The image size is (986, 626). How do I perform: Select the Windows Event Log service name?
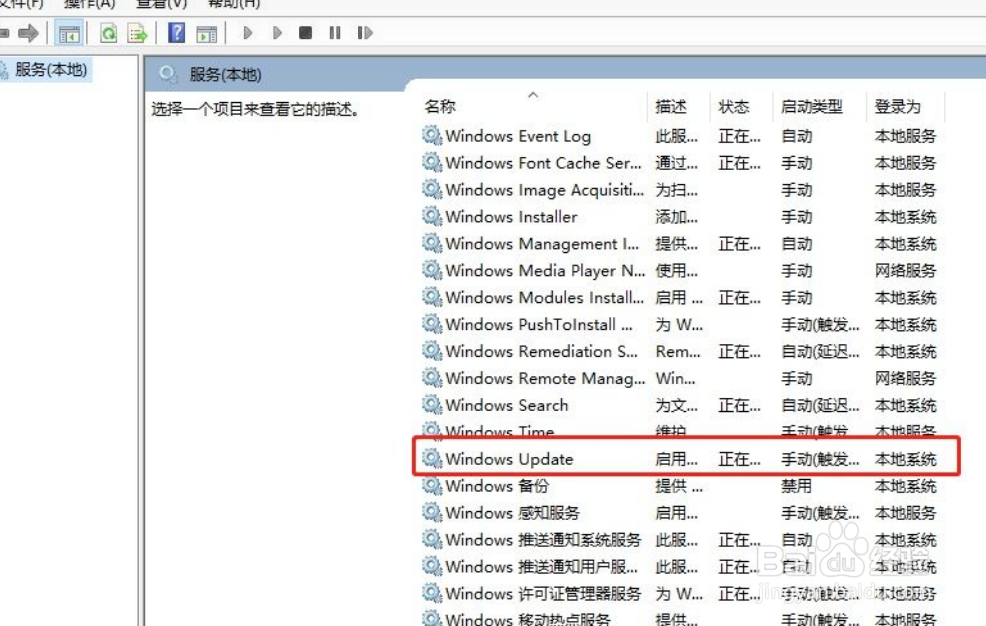pyautogui.click(x=518, y=136)
